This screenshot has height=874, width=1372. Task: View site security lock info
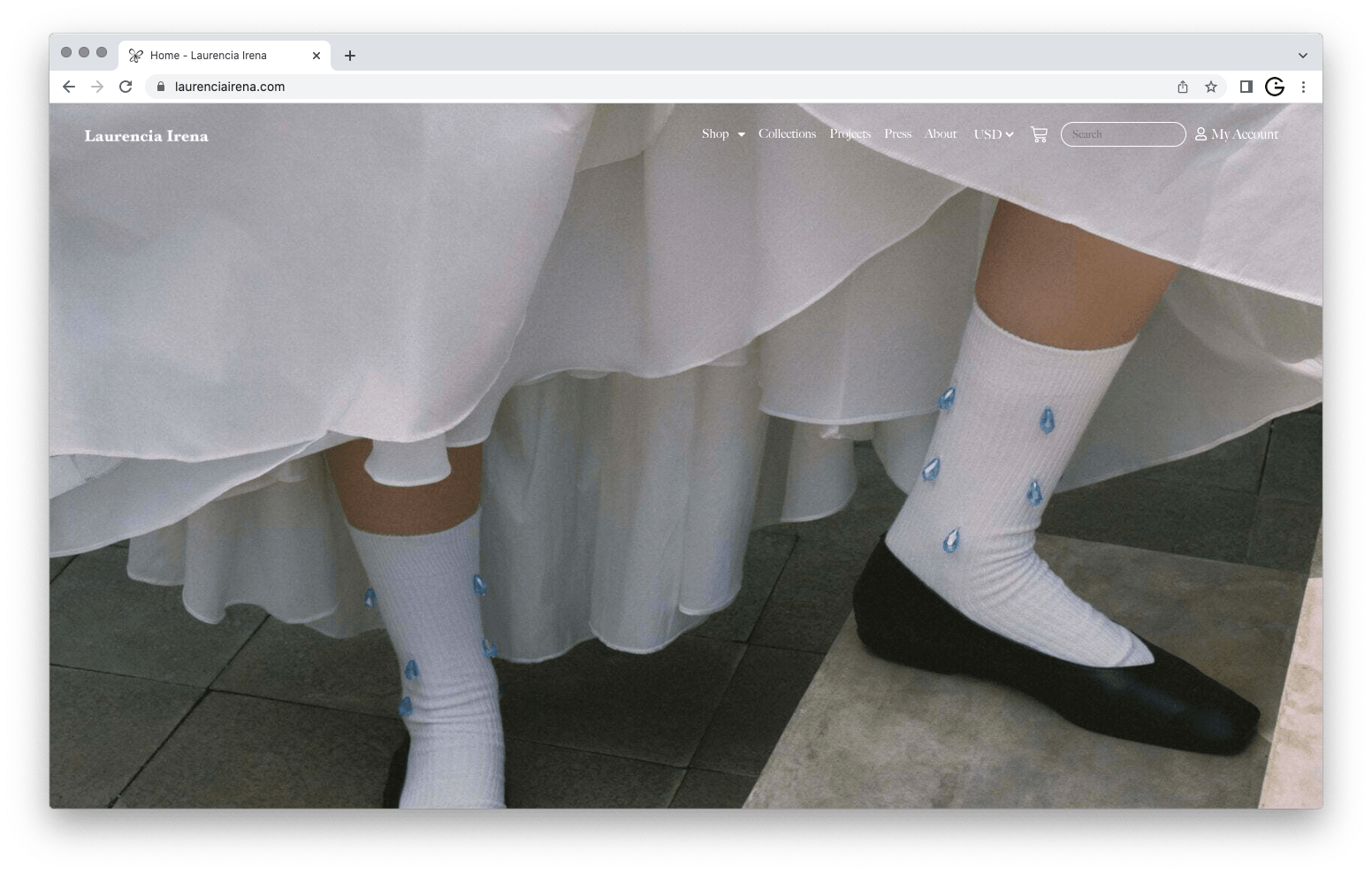pyautogui.click(x=161, y=87)
